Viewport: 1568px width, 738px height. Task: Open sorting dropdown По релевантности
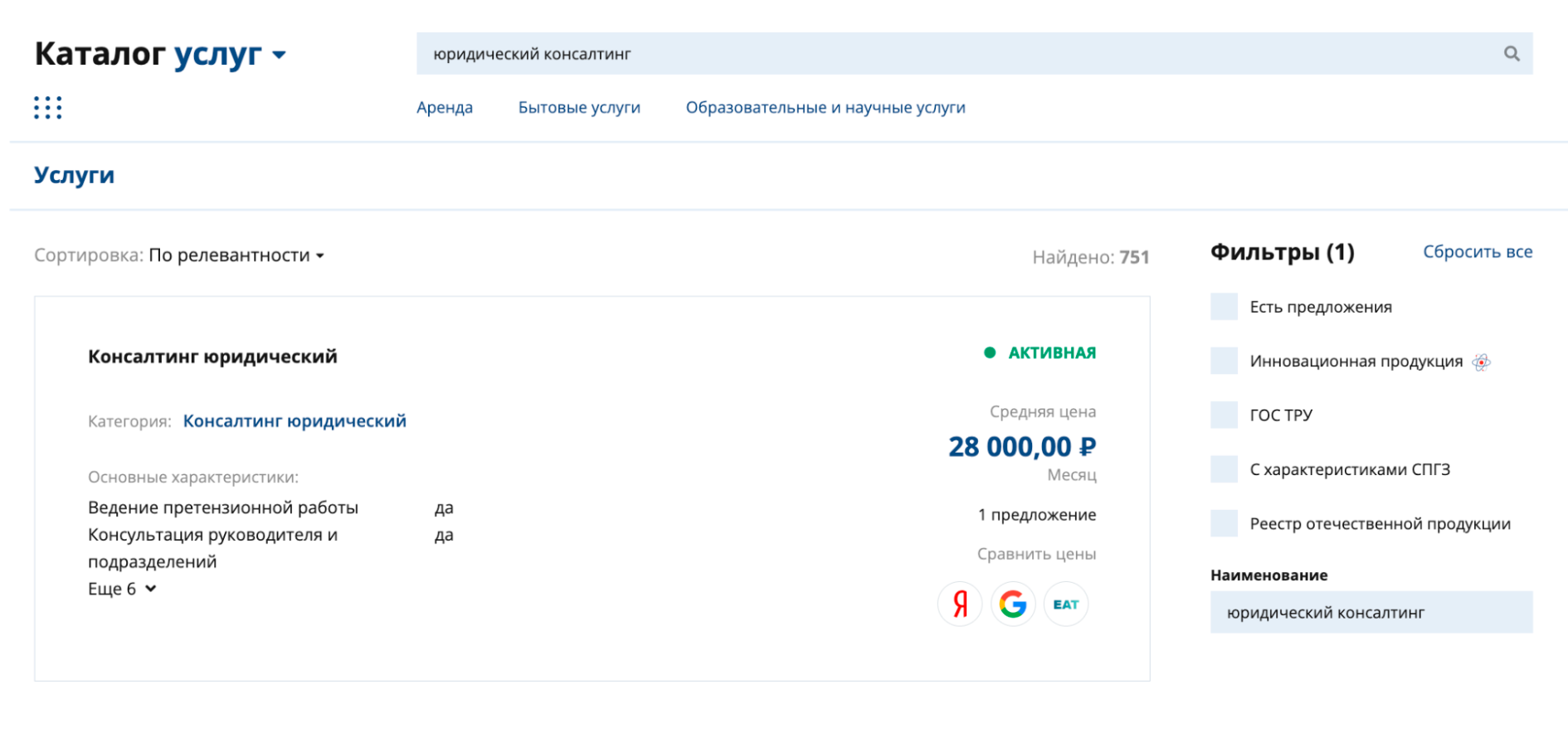pos(236,255)
